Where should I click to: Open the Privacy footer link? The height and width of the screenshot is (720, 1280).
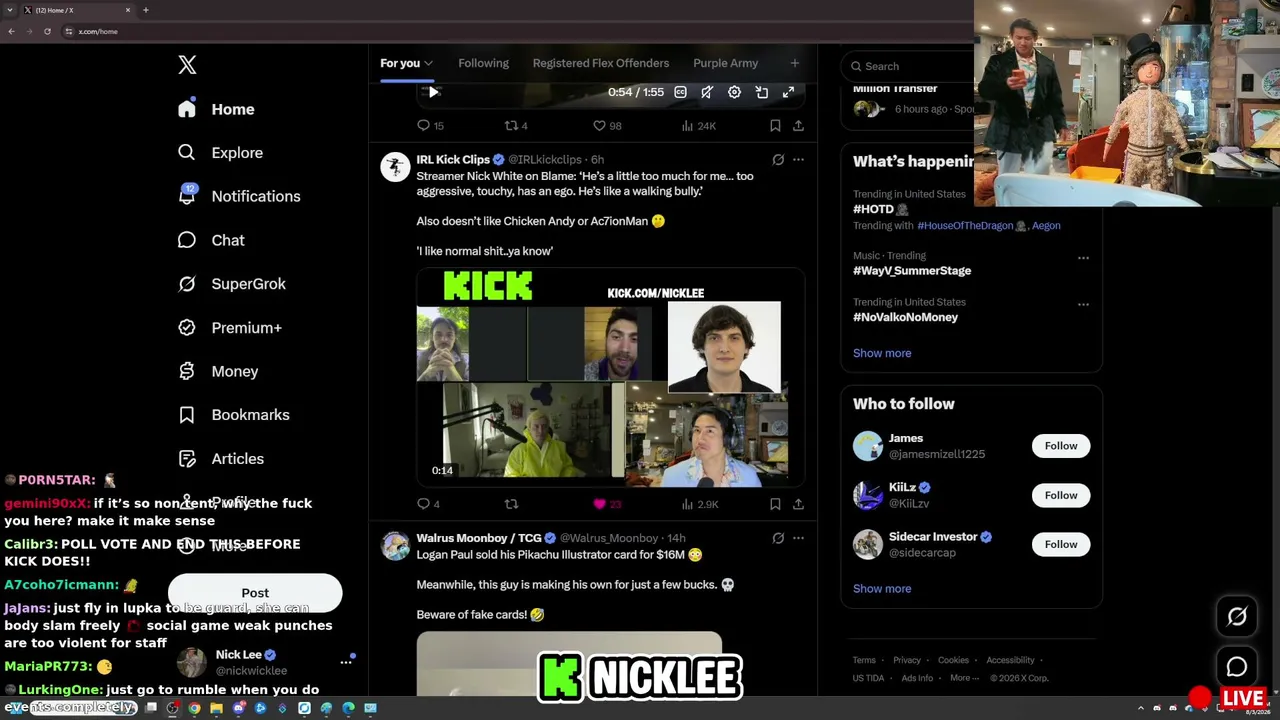point(907,660)
